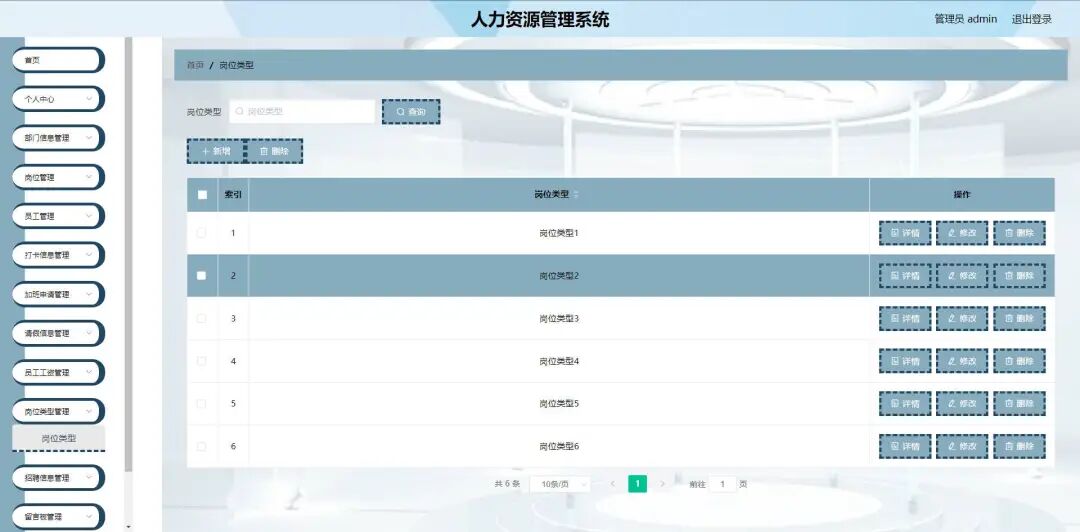Click 修改 for 岗位类型2
This screenshot has height=532, width=1080.
962,276
